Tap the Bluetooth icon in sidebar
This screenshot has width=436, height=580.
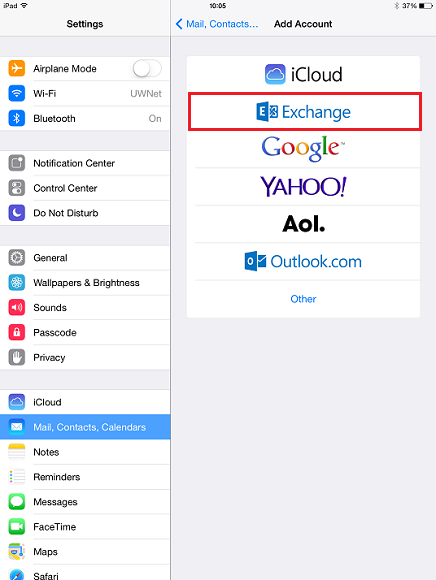tap(17, 118)
